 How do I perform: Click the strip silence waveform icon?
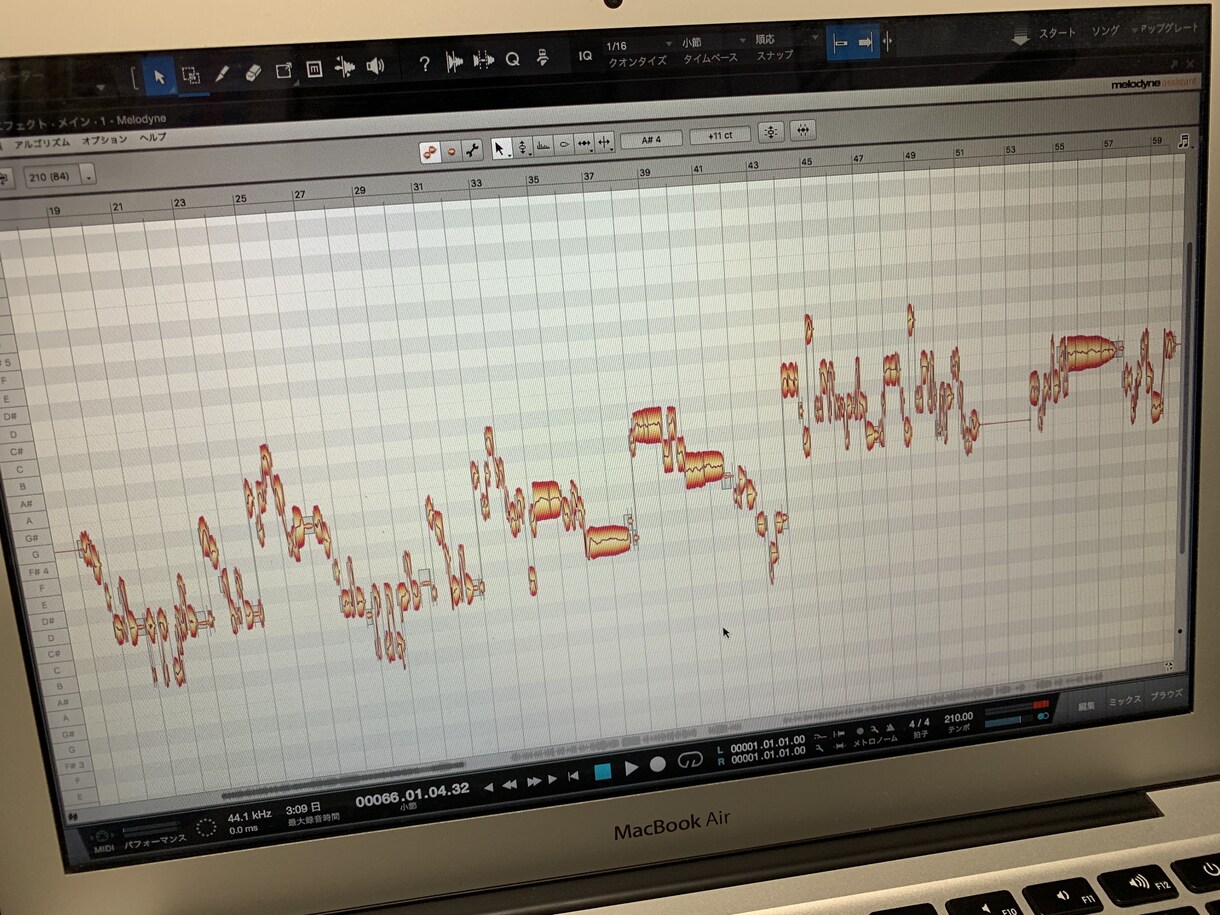pos(454,62)
